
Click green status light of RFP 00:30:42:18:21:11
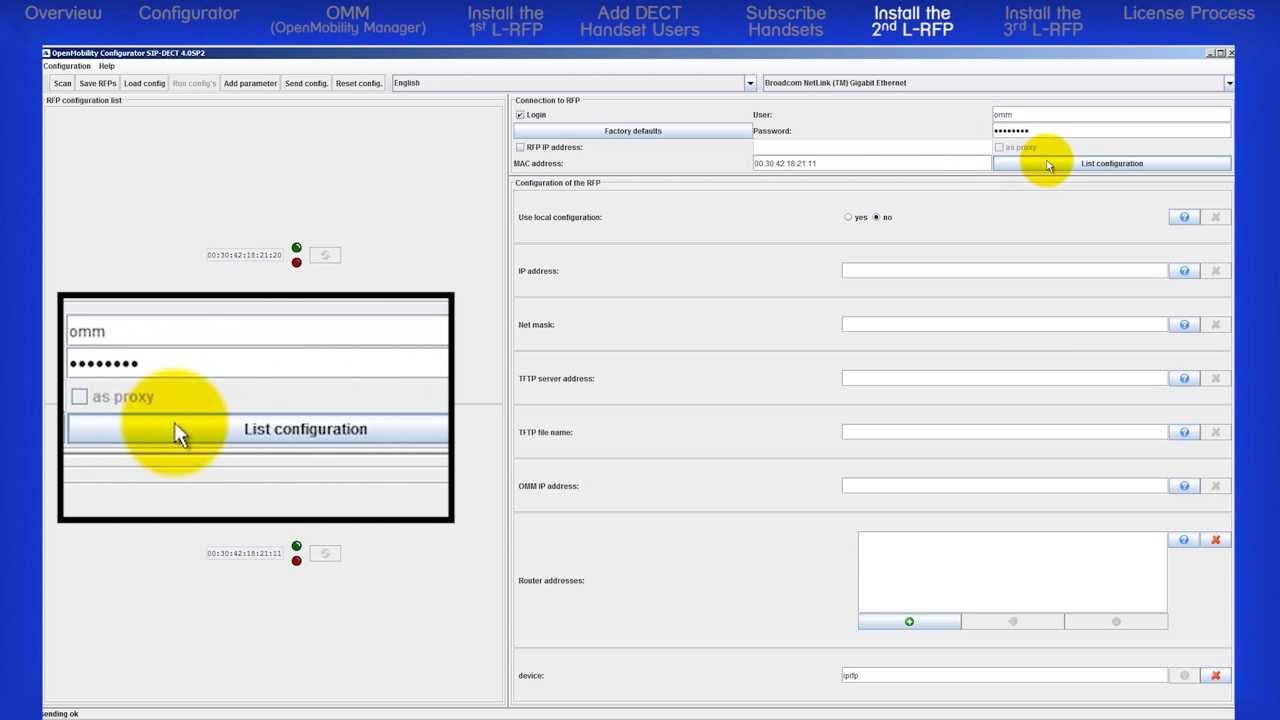pyautogui.click(x=296, y=546)
